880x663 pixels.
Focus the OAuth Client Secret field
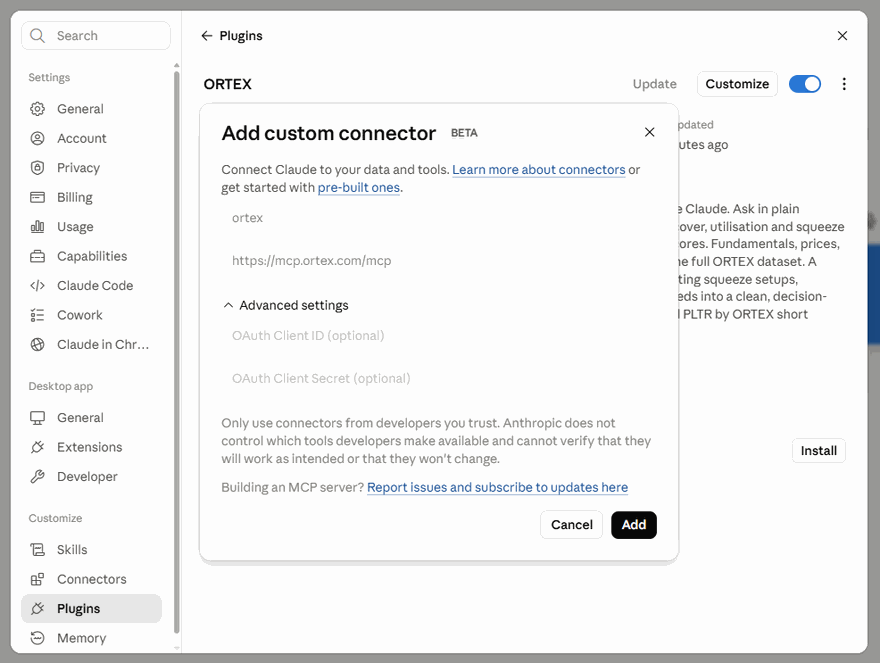pos(439,378)
